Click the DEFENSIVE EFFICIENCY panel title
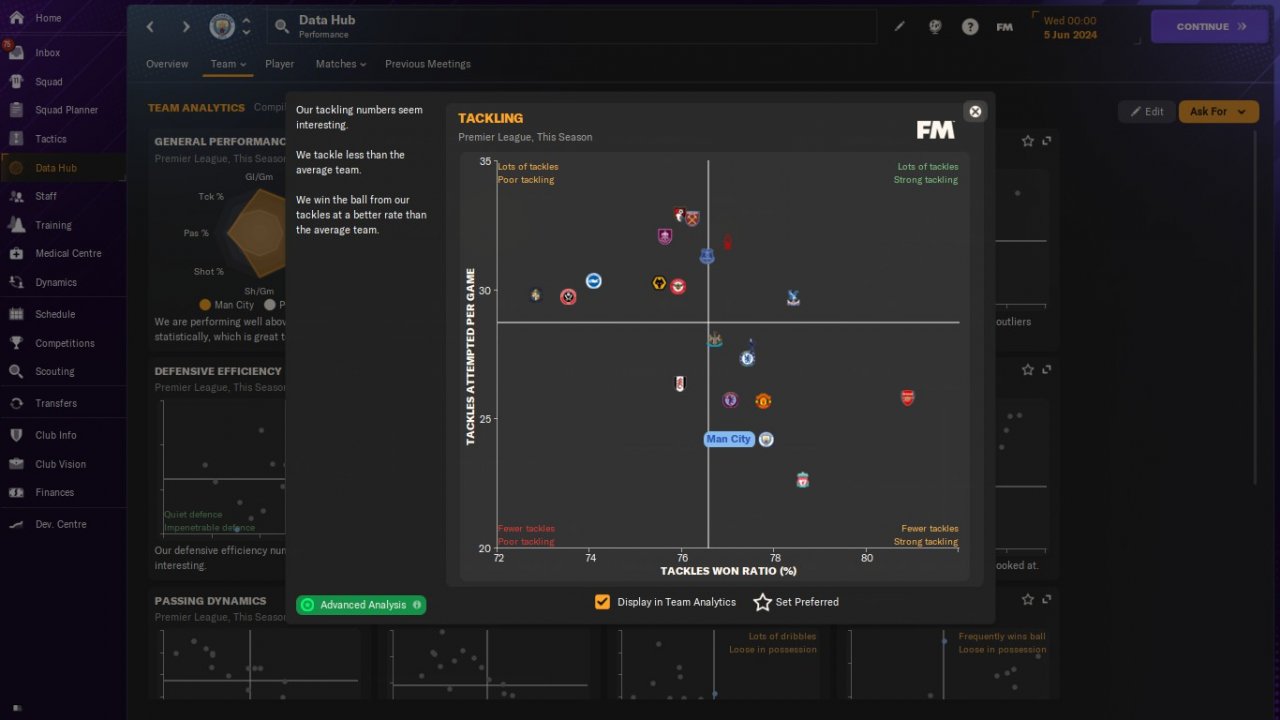 click(218, 371)
